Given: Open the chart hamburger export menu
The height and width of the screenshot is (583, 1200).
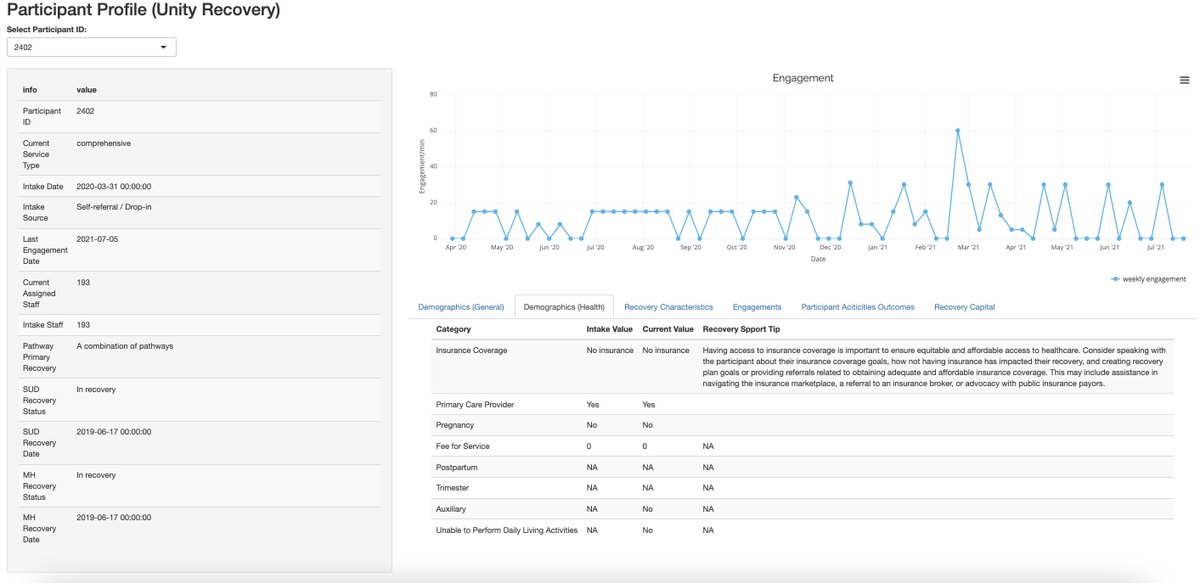Looking at the screenshot, I should pos(1184,79).
